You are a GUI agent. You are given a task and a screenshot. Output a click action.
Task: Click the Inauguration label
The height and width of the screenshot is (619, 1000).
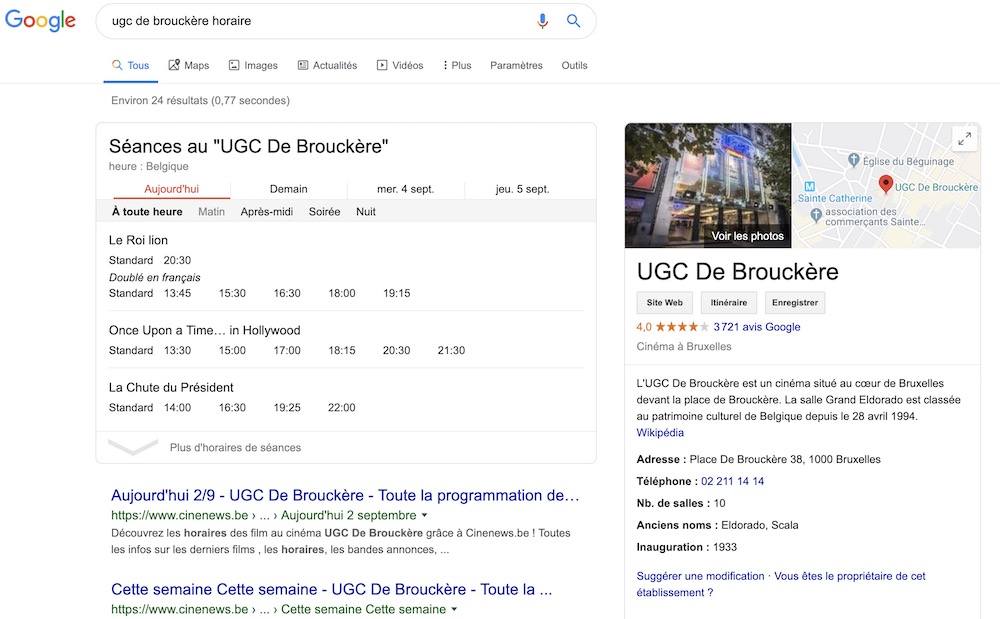coord(671,547)
